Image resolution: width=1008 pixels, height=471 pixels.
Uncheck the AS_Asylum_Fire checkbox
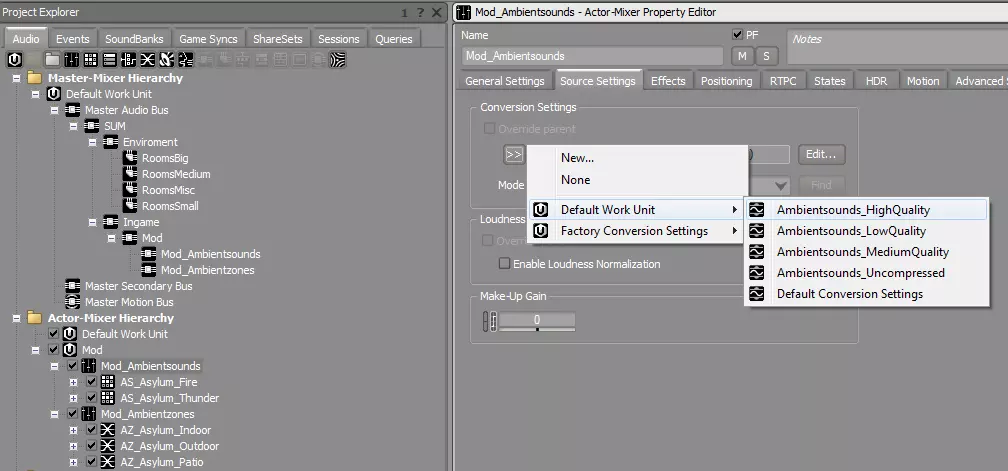[x=92, y=382]
